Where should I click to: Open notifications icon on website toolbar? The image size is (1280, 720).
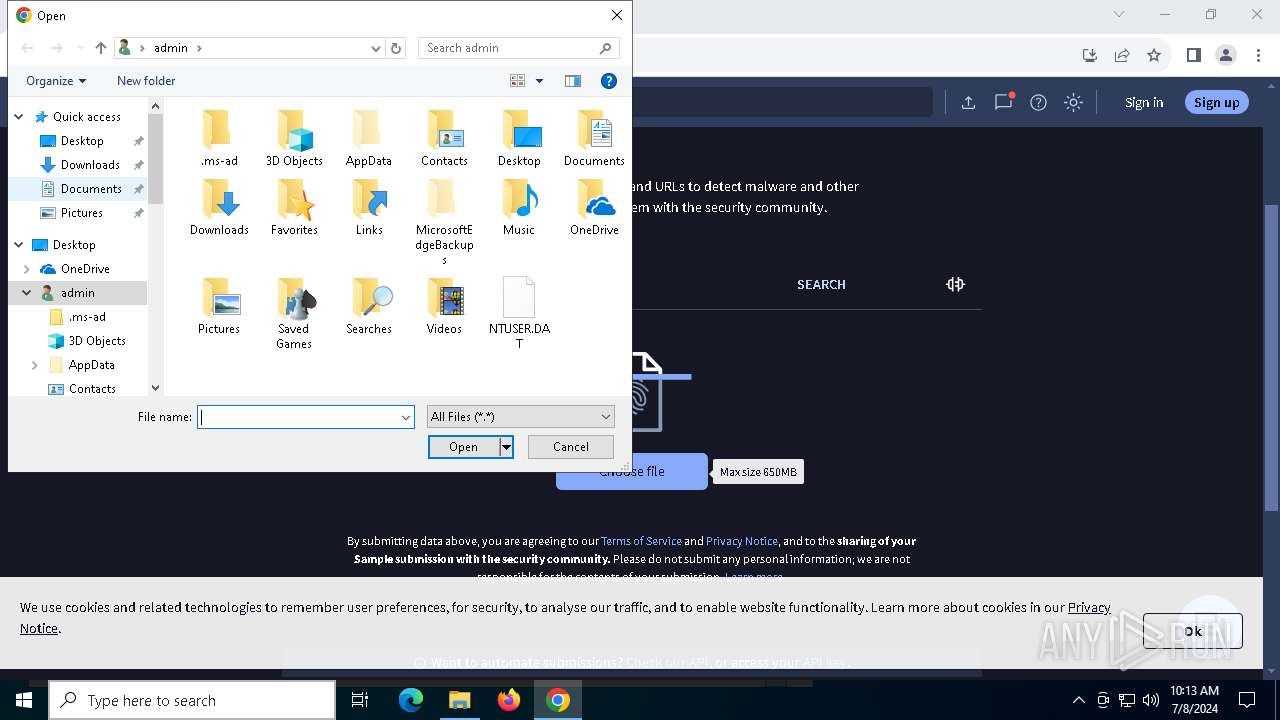coord(1003,102)
